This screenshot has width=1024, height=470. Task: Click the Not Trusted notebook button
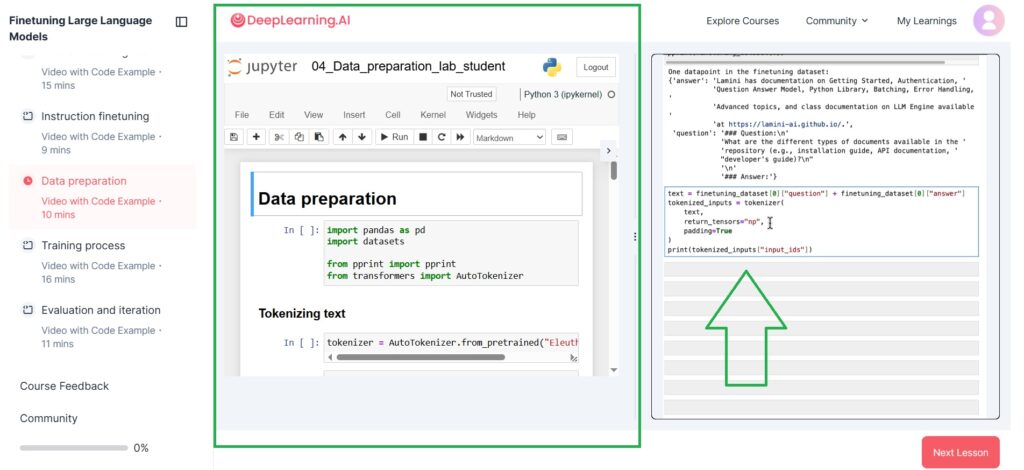(x=471, y=94)
